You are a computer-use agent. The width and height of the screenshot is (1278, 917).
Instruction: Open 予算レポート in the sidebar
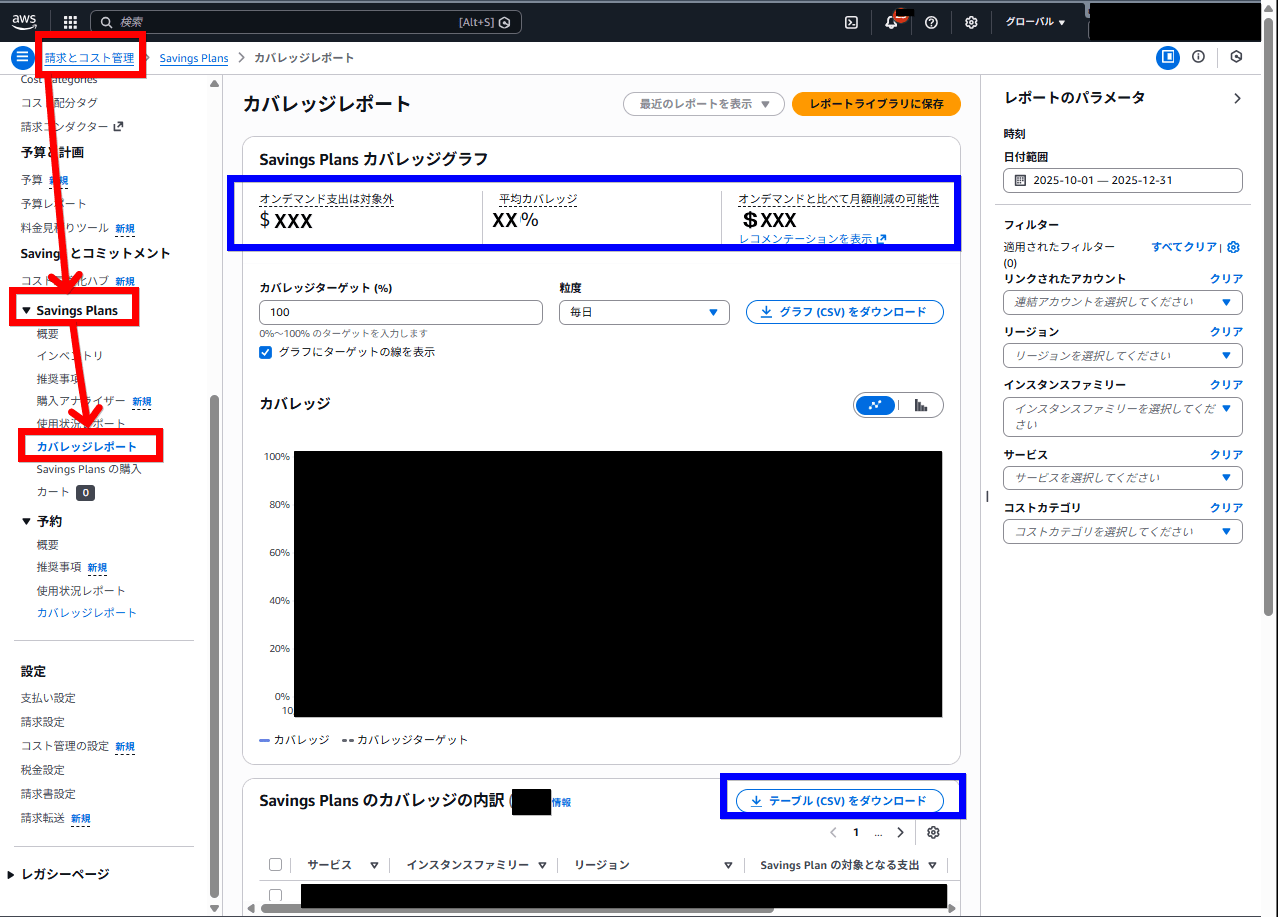54,204
